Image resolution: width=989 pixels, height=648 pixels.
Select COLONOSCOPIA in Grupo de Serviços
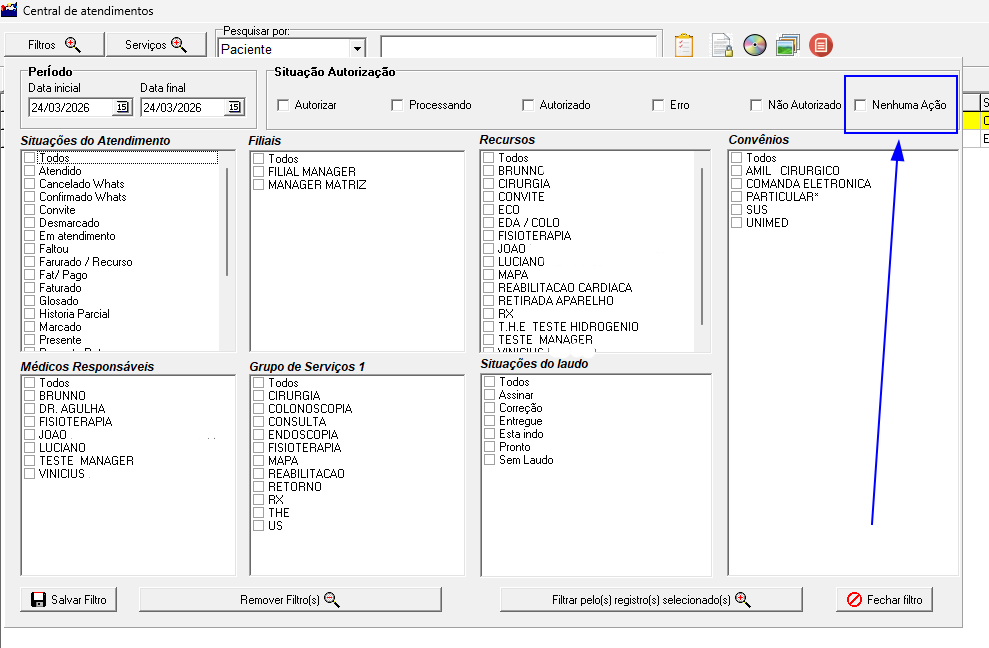point(259,409)
